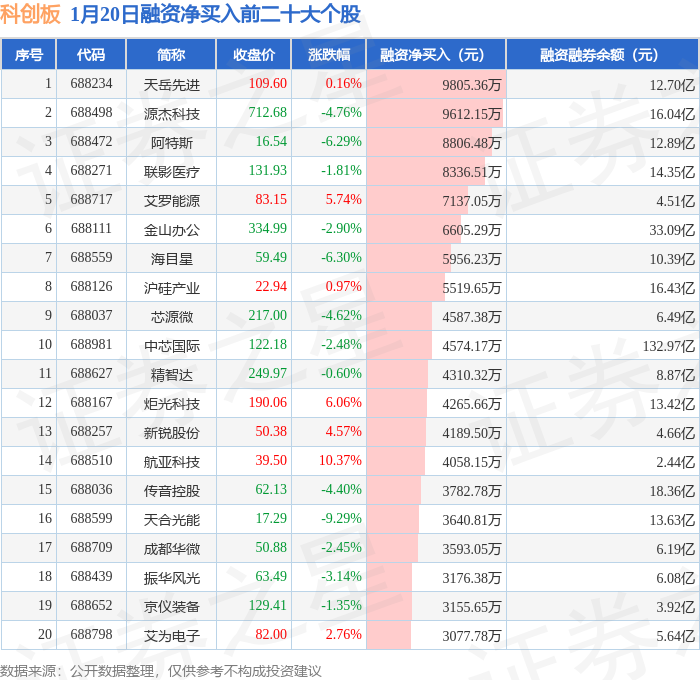This screenshot has width=700, height=680.
Task: Click net purchase value 4587.38万
Action: [471, 317]
